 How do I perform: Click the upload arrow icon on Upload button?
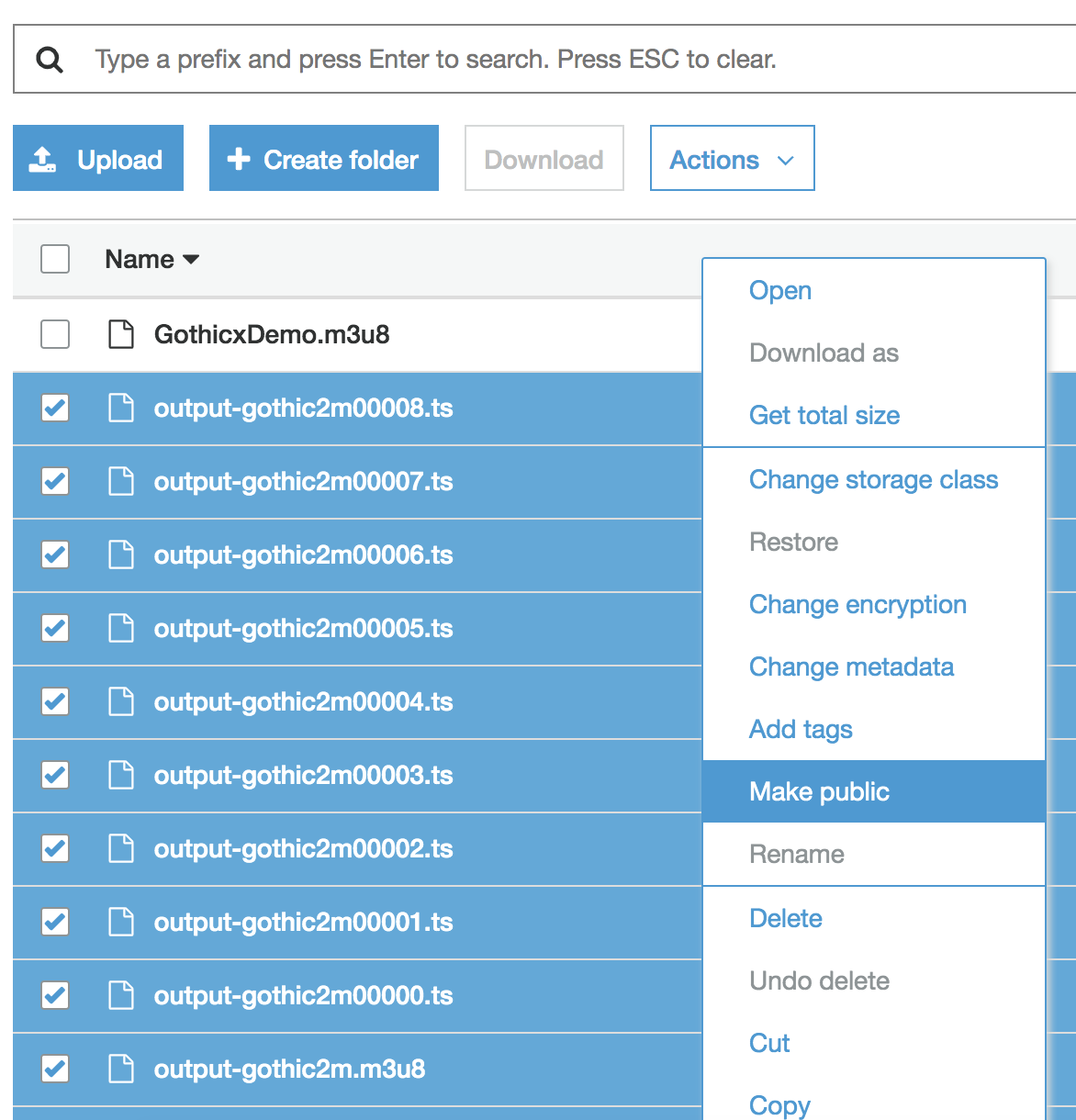pos(44,158)
